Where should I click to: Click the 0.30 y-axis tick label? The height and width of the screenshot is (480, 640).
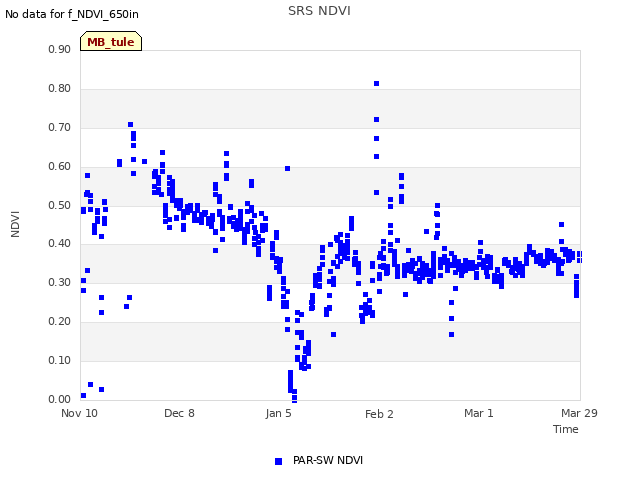click(60, 282)
